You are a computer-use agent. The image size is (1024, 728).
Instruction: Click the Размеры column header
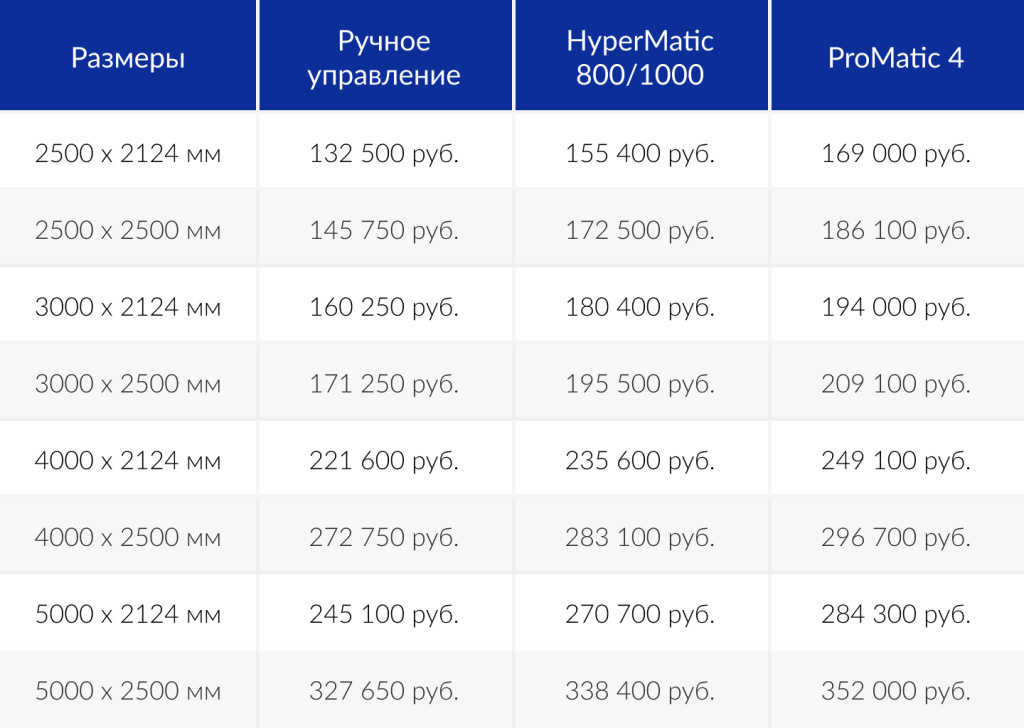coord(128,57)
